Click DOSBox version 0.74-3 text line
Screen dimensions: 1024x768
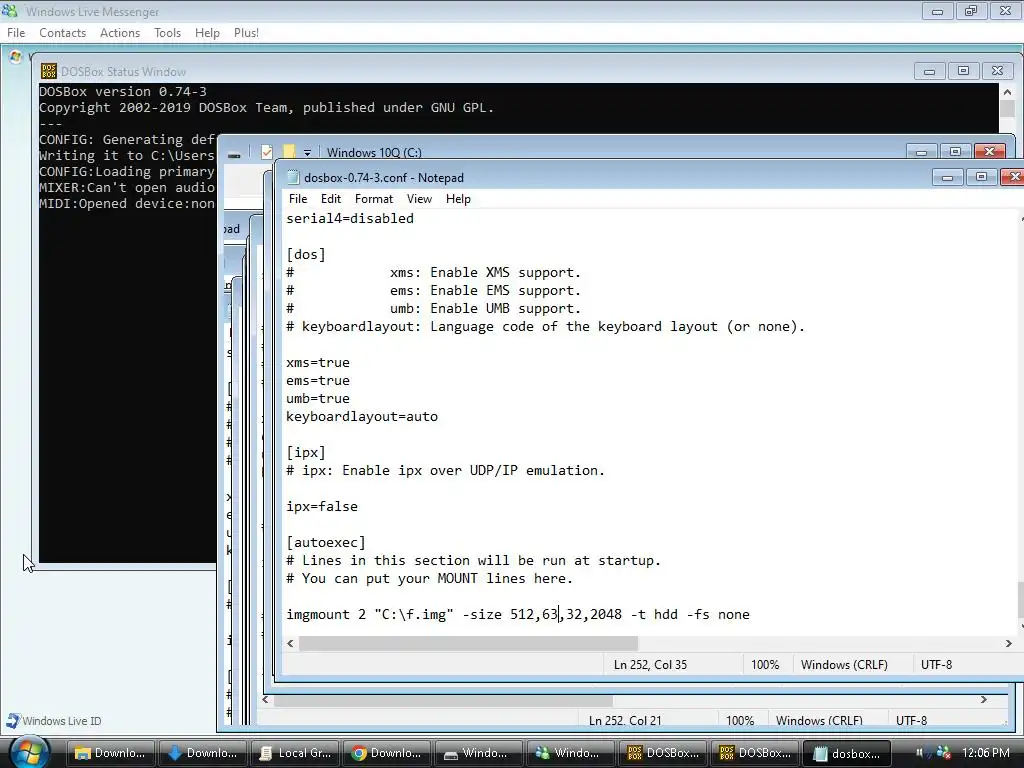[123, 92]
